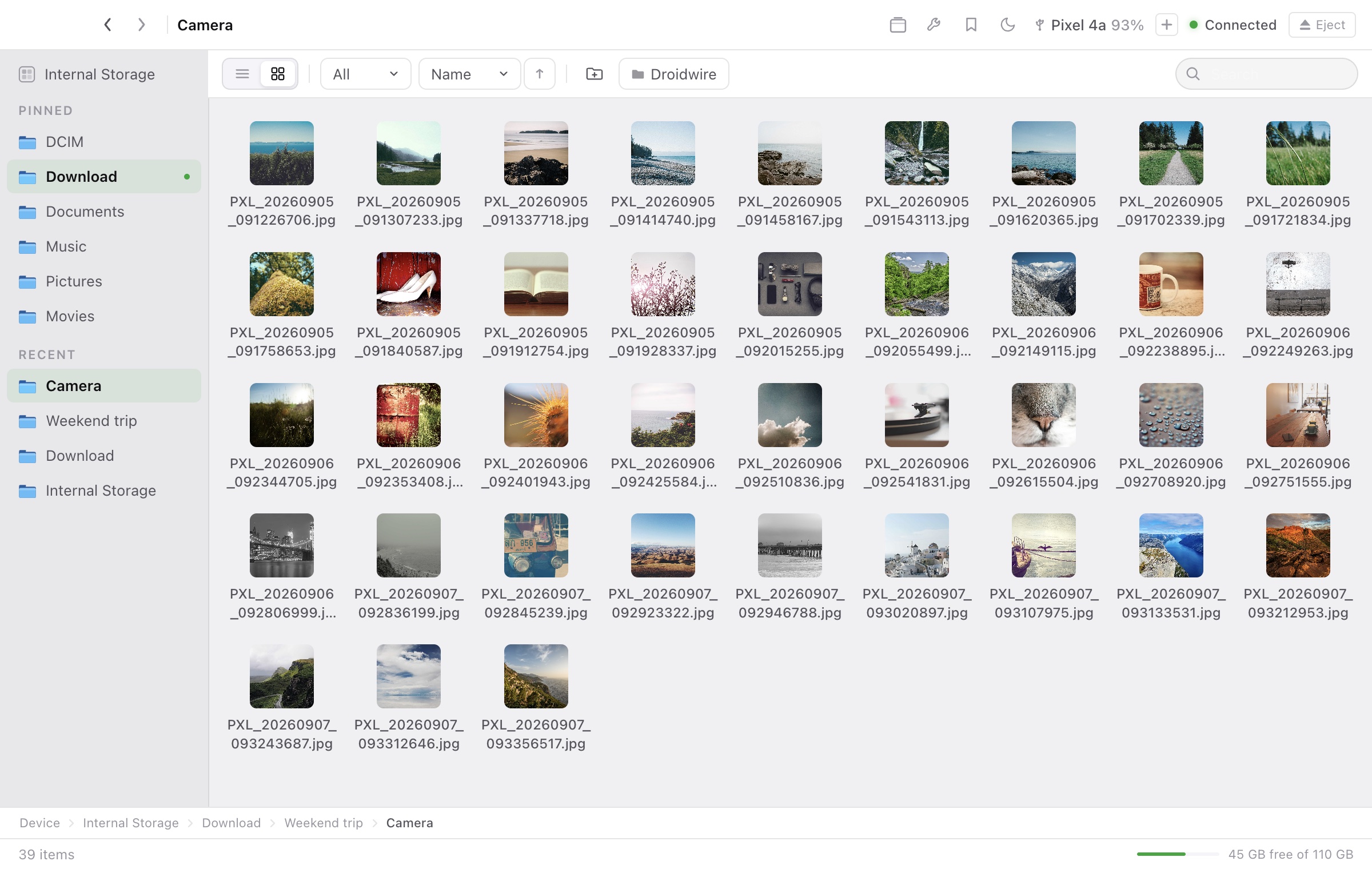
Task: Open pinned Music folder
Action: (104, 246)
